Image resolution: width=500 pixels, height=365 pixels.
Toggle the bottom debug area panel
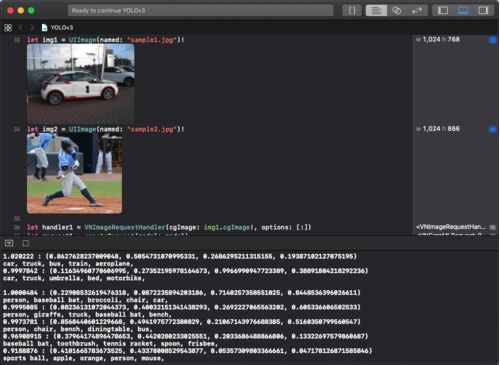tap(463, 11)
